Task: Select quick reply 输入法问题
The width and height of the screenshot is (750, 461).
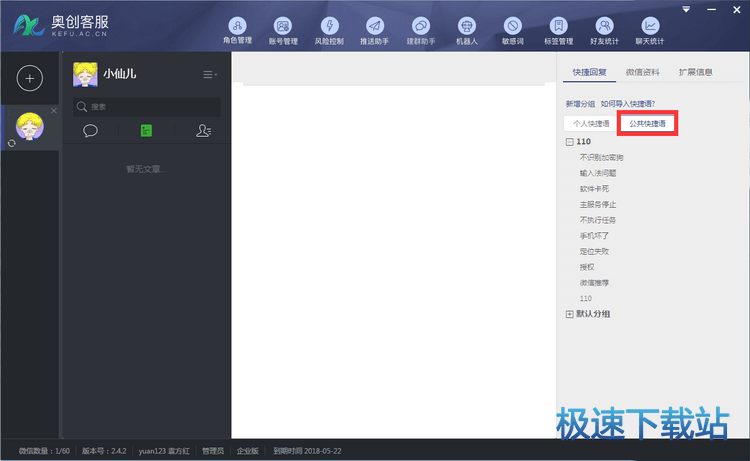Action: [x=598, y=173]
